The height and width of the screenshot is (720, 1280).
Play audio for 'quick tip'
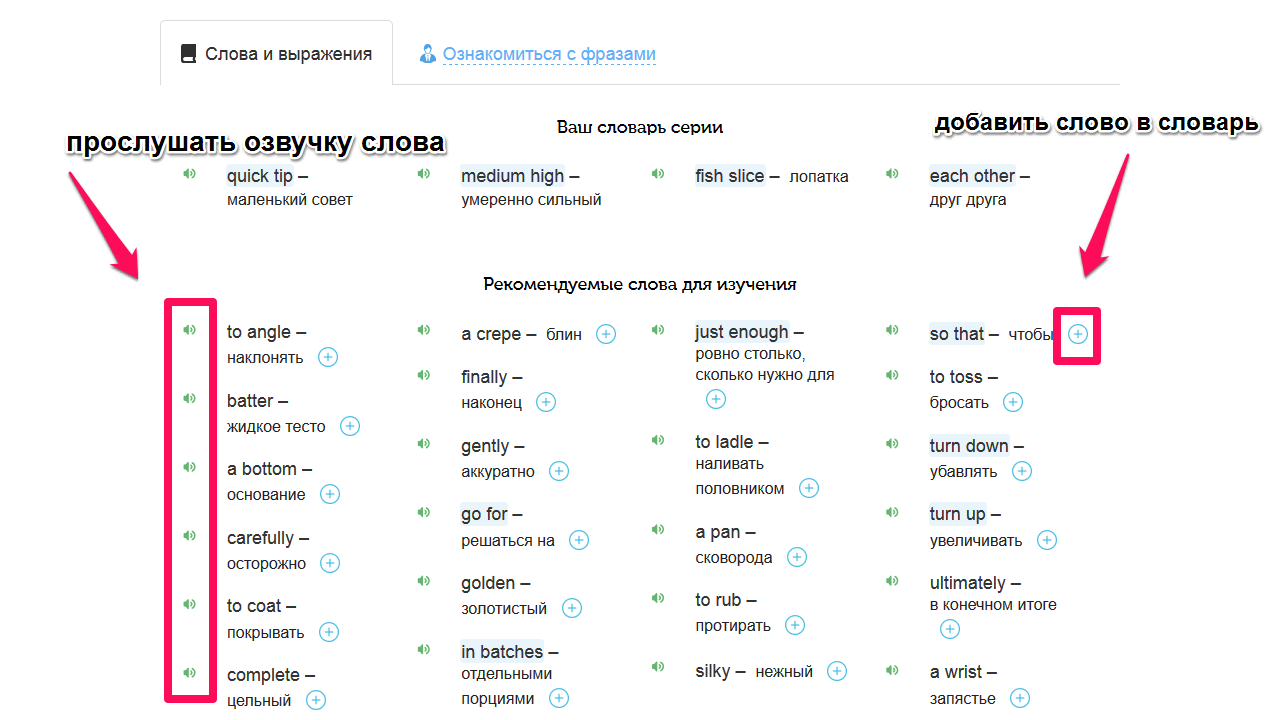point(190,174)
